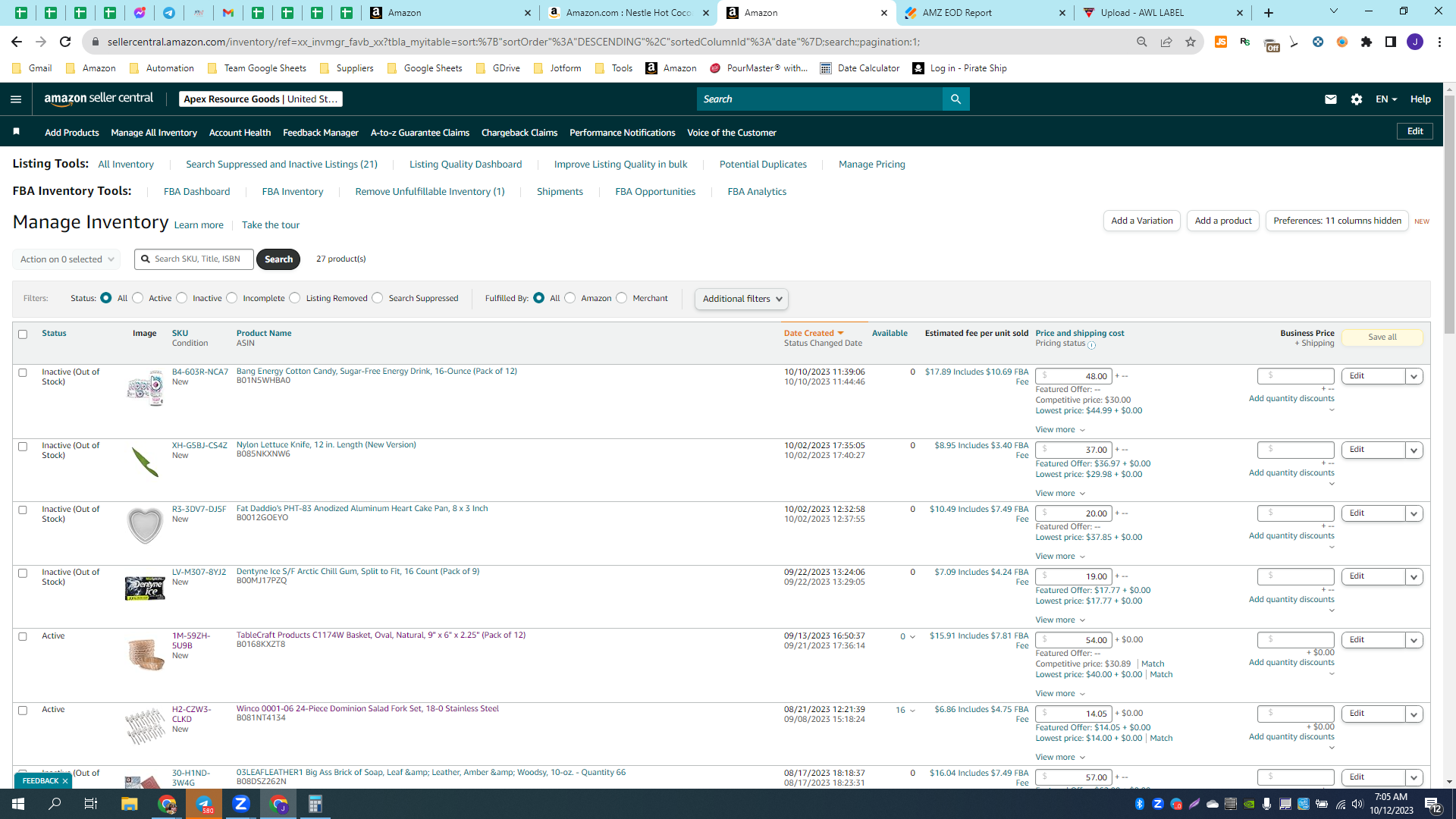Click the black Search button for SKU

(278, 259)
